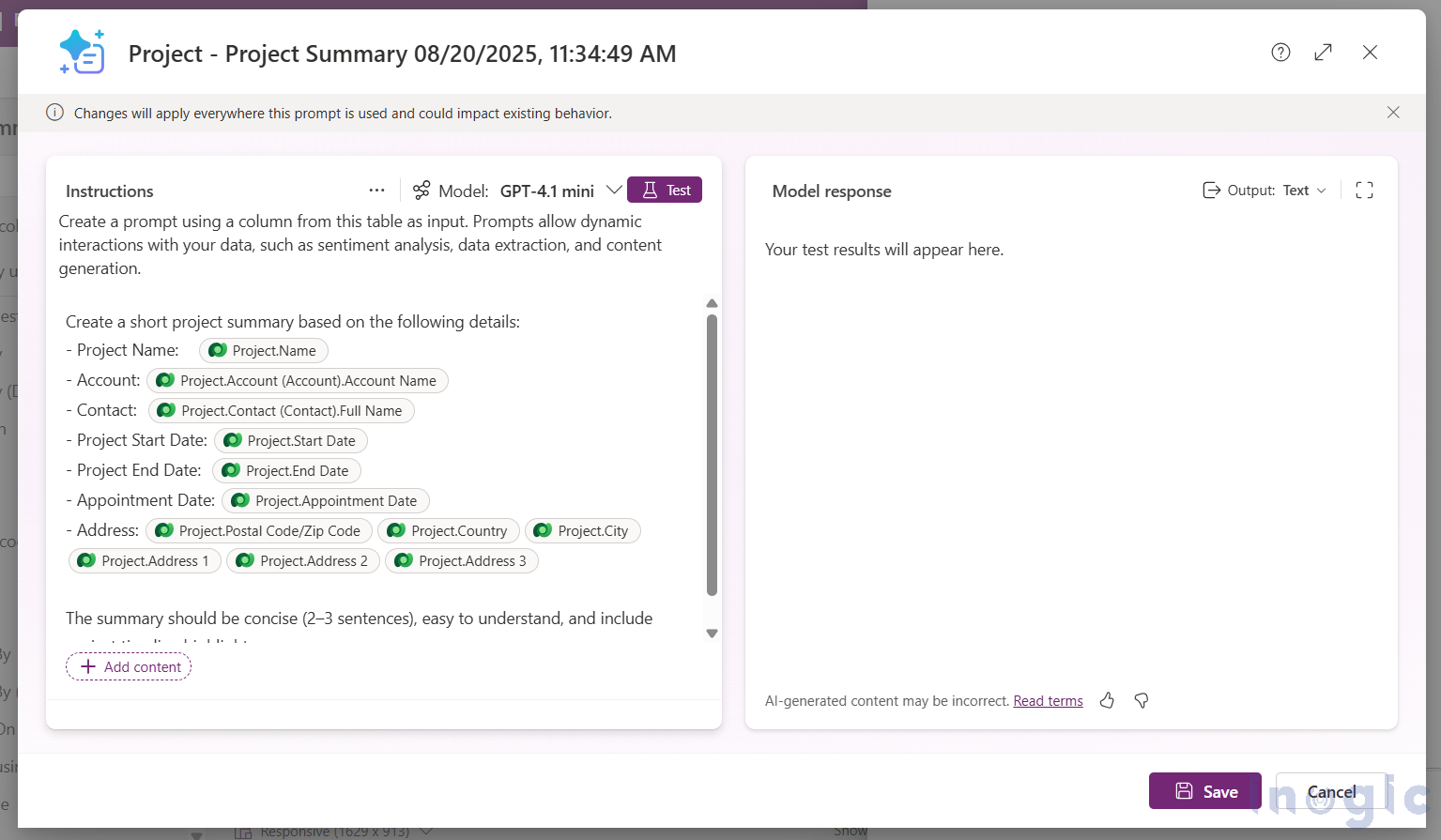Give thumbs up feedback

(1107, 700)
